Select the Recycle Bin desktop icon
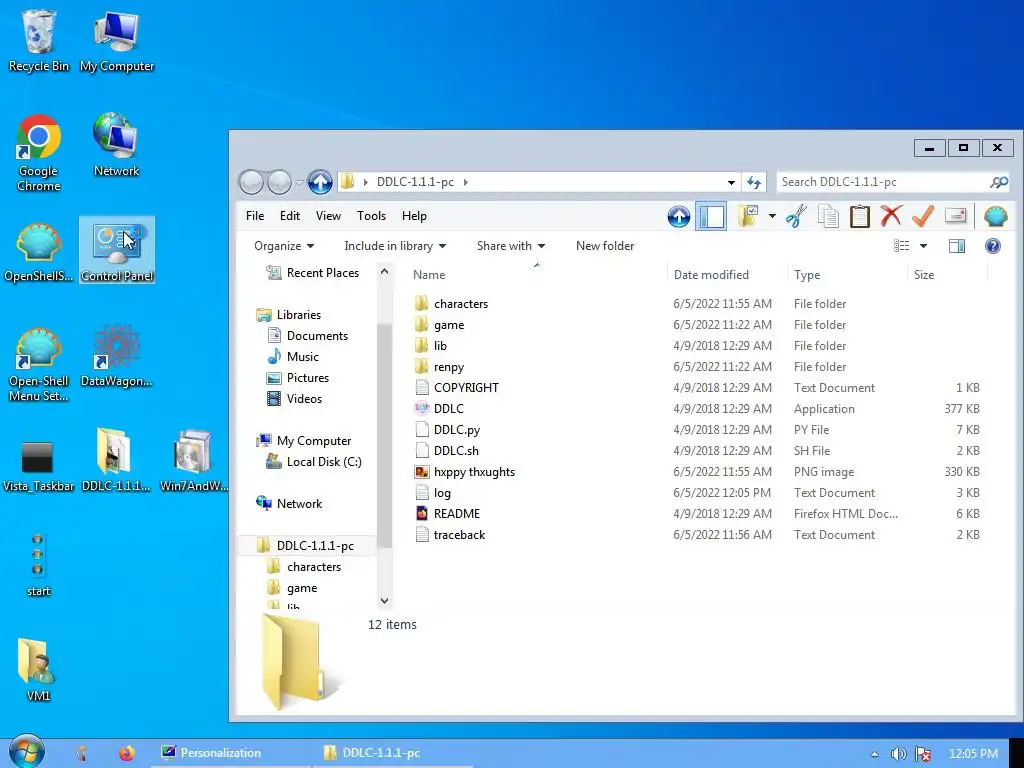 (x=39, y=40)
